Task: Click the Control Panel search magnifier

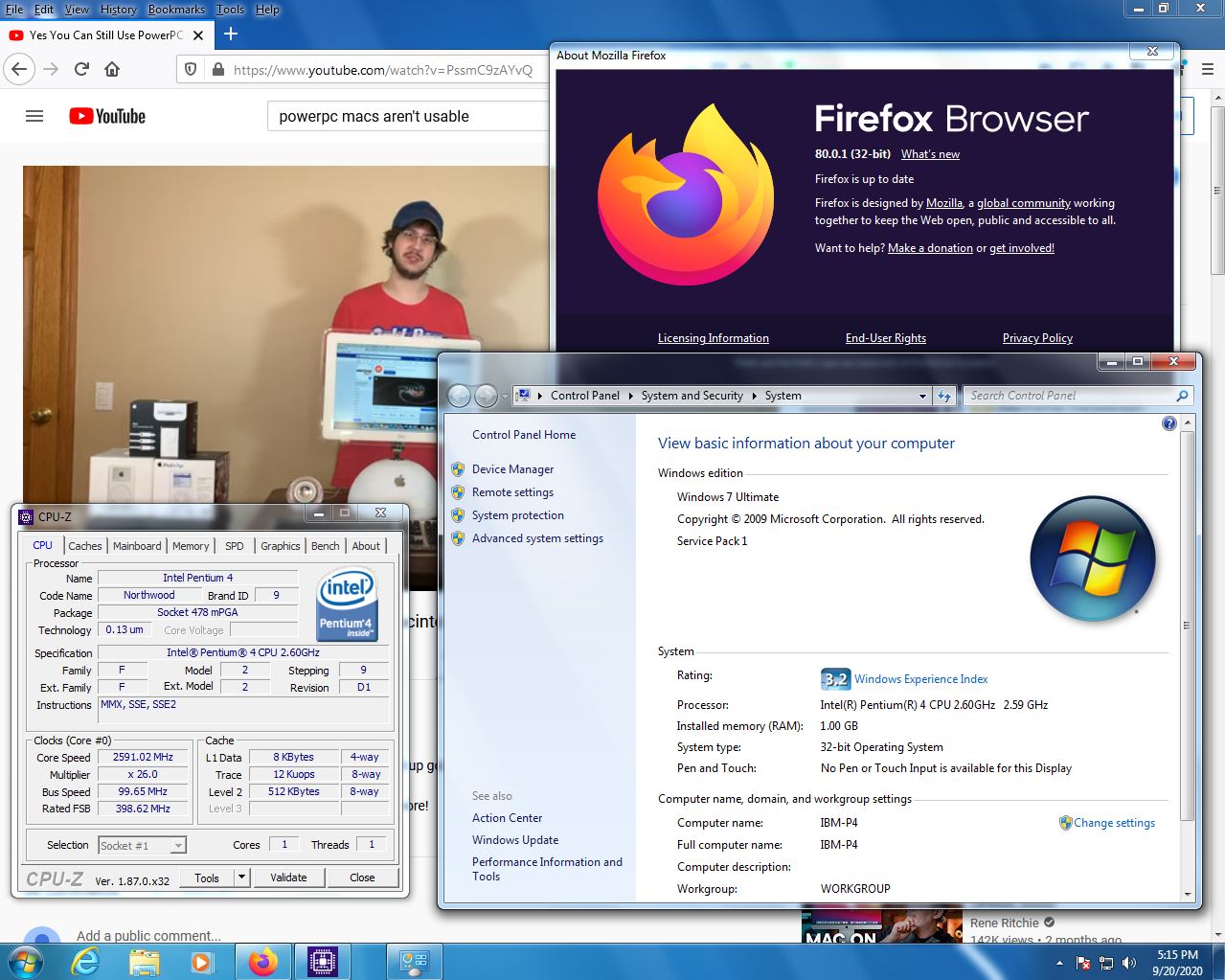Action: 1182,396
